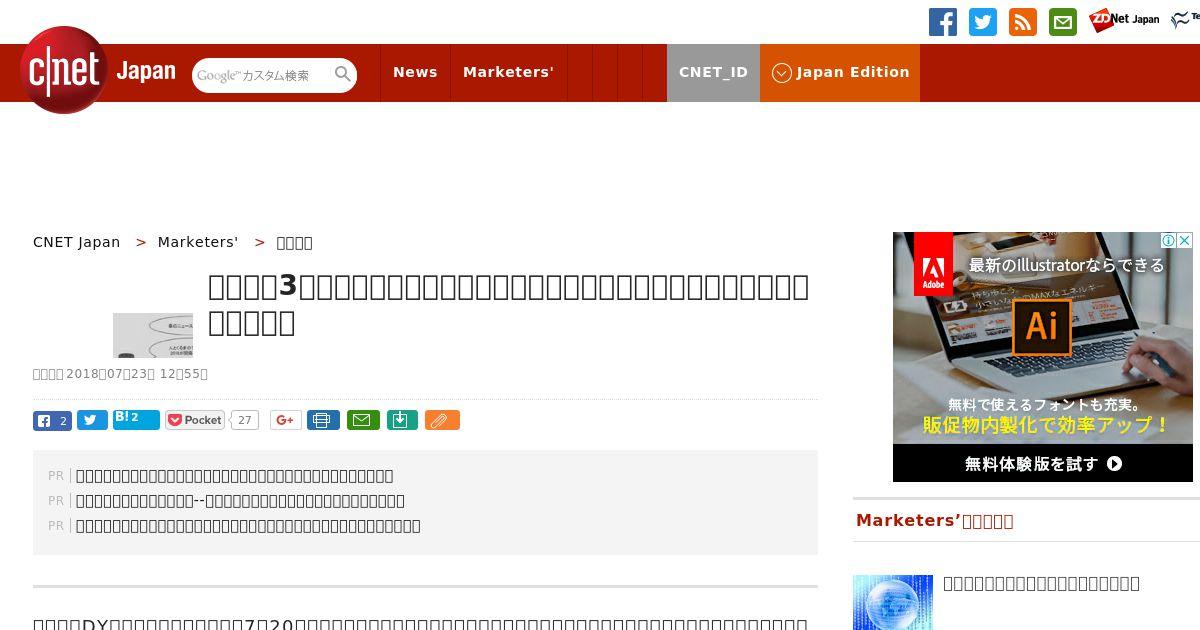Open the second PR link containing the double dash
Image resolution: width=1200 pixels, height=630 pixels.
tap(240, 501)
